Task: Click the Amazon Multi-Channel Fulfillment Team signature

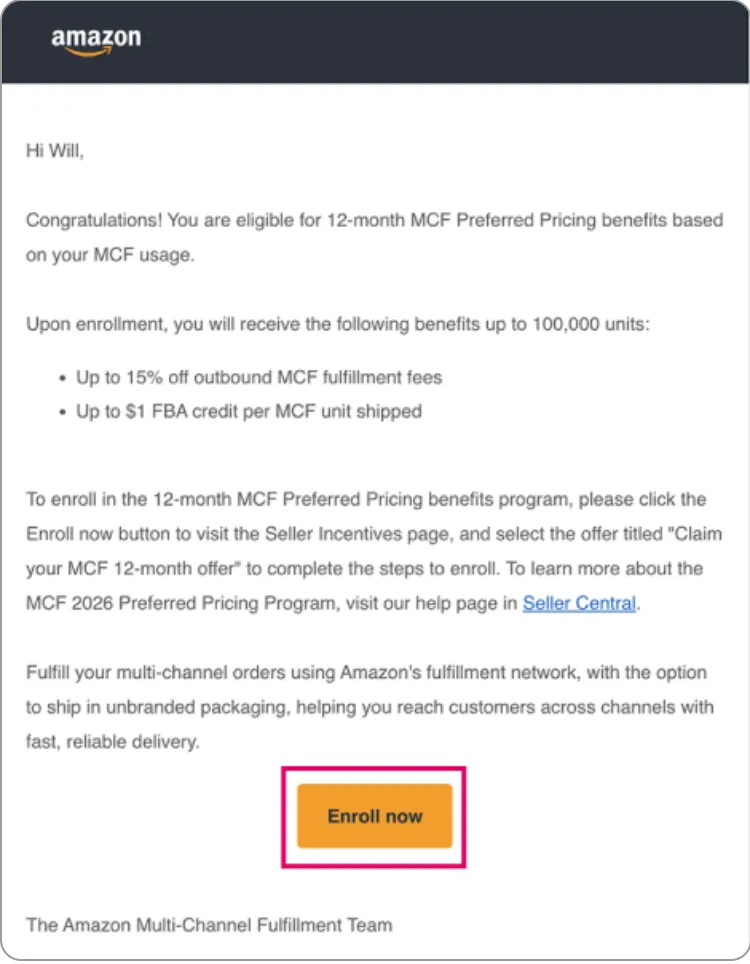Action: pos(209,924)
